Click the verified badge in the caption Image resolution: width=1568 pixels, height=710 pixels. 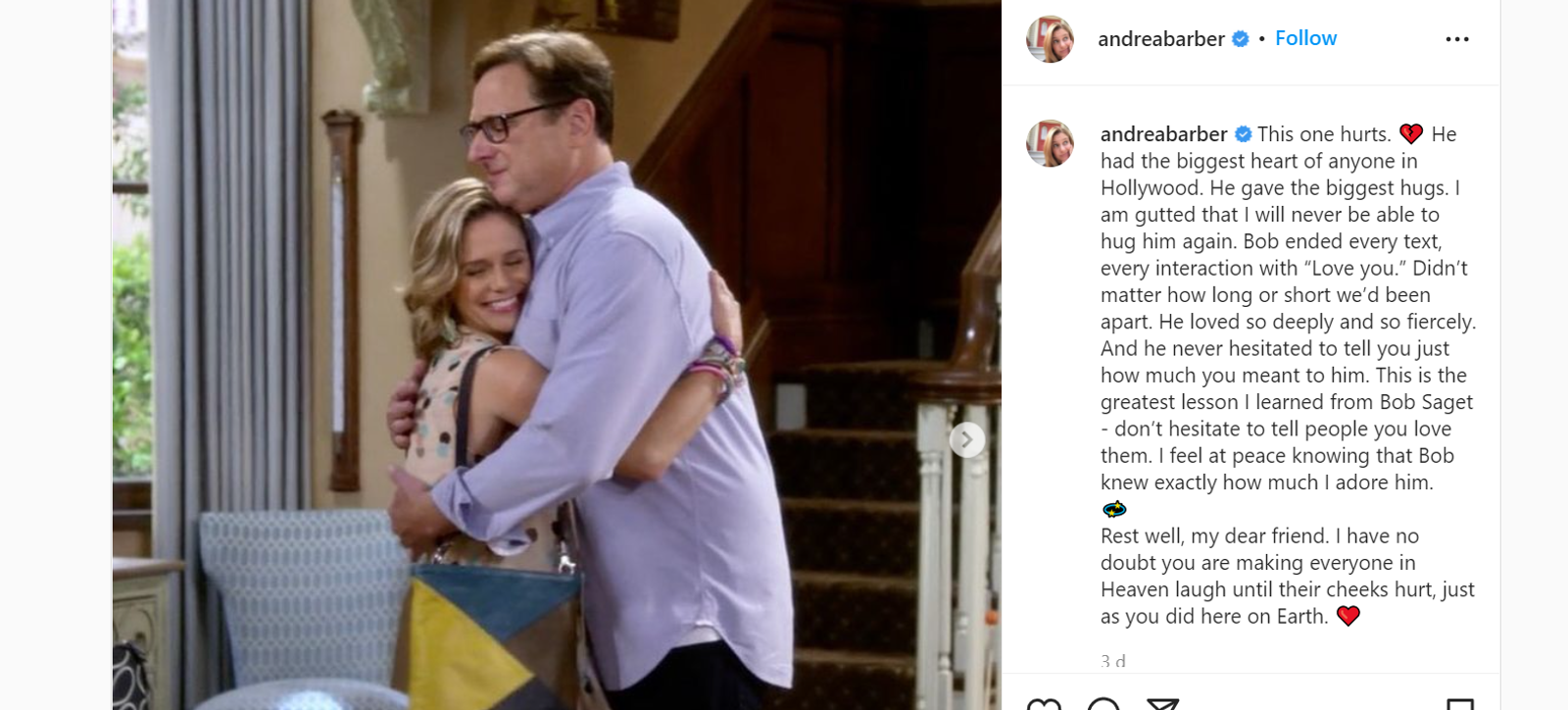pos(1243,134)
